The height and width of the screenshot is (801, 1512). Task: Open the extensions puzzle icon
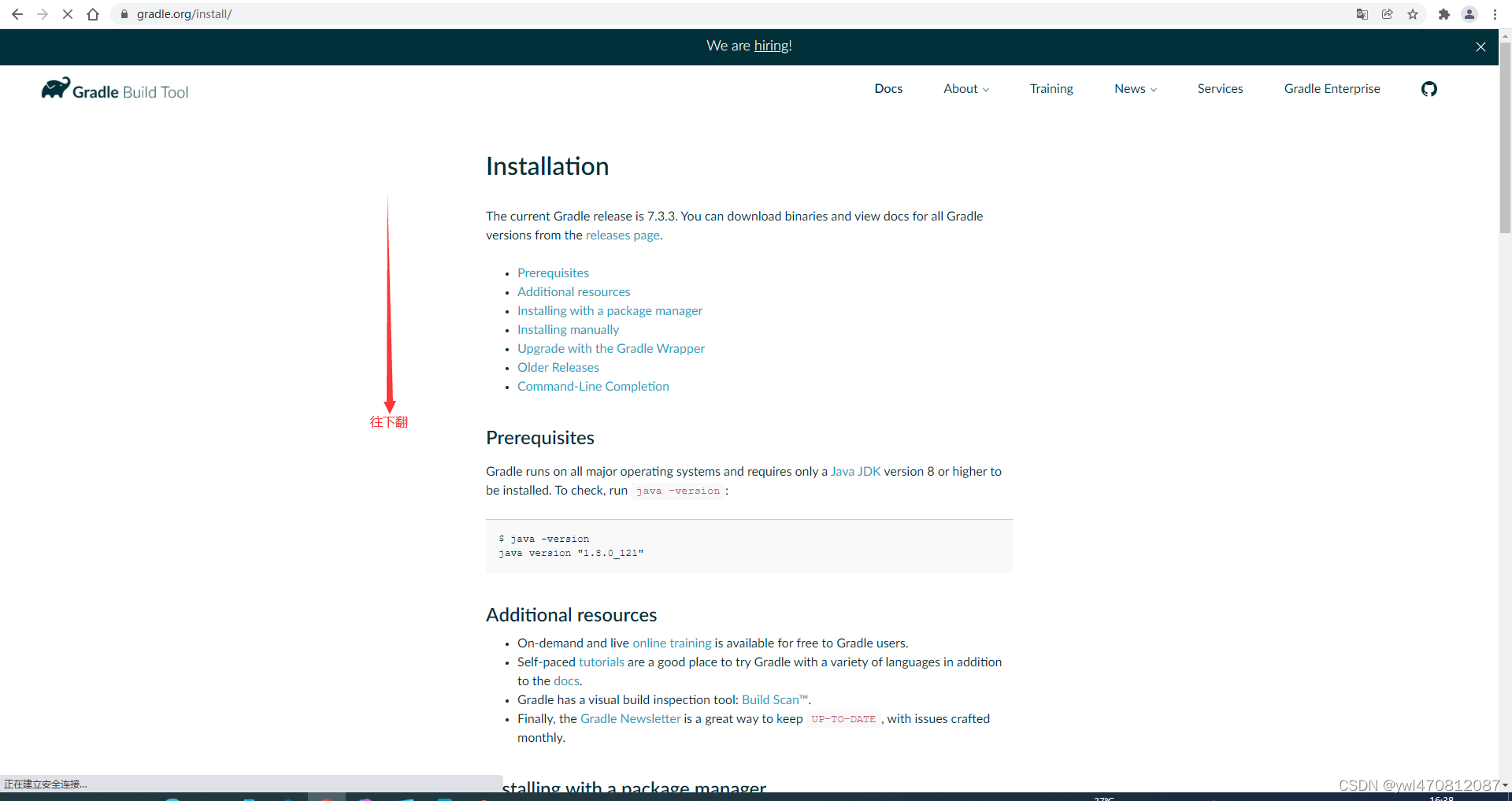1444,14
